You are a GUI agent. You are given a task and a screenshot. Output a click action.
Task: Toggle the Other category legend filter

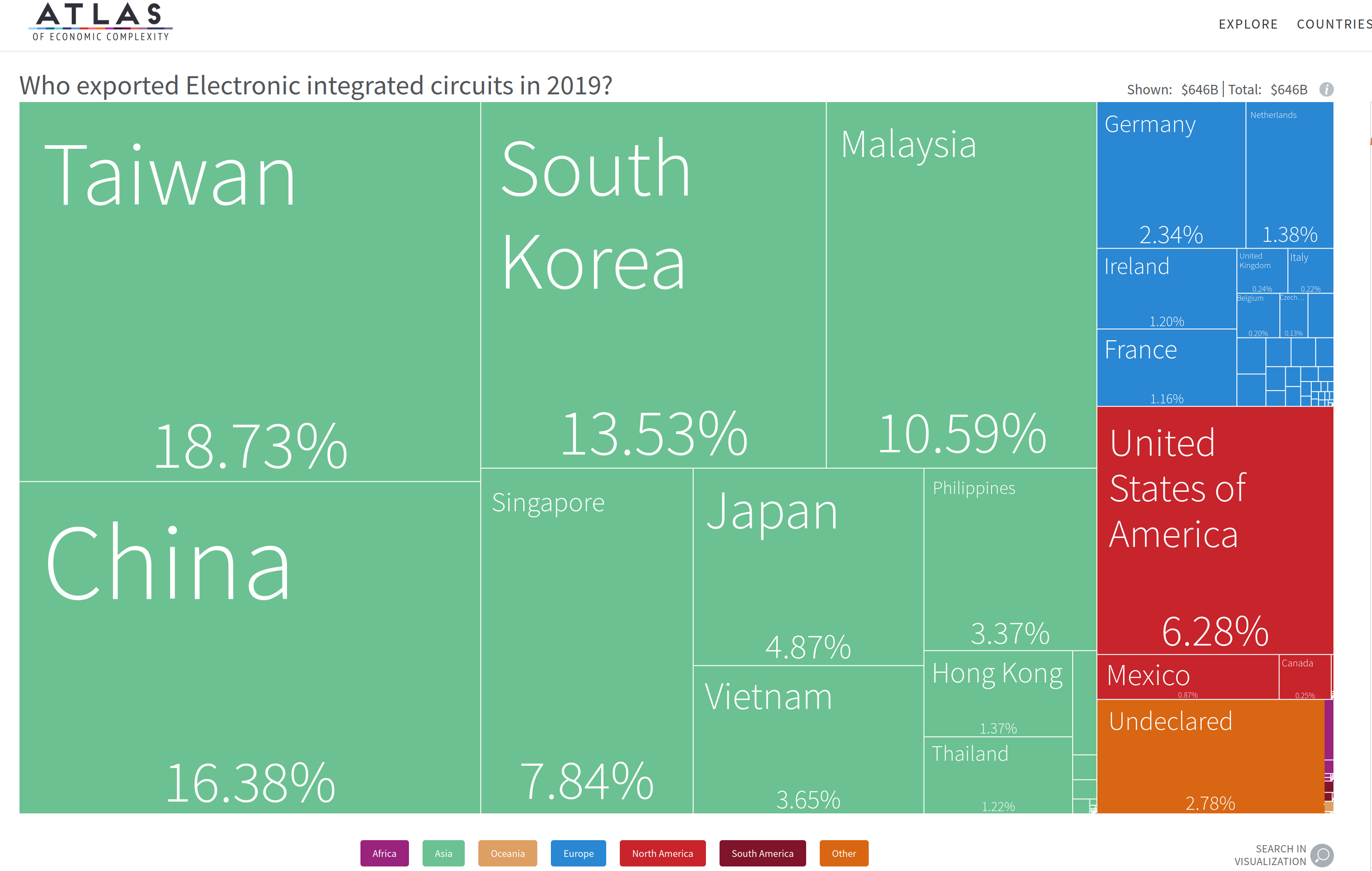pos(843,853)
